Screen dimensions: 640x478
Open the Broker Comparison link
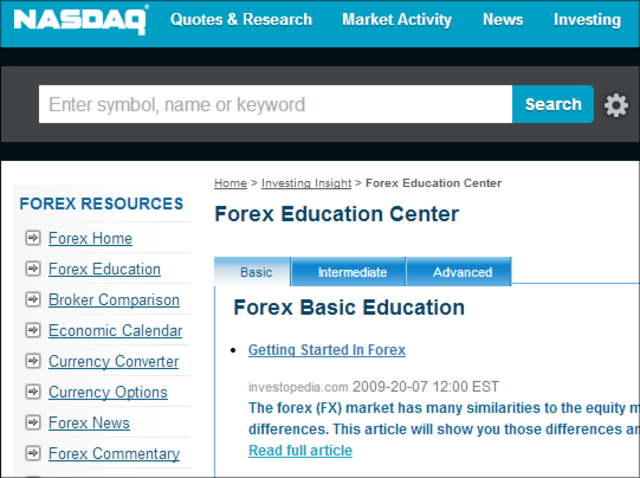pos(114,300)
